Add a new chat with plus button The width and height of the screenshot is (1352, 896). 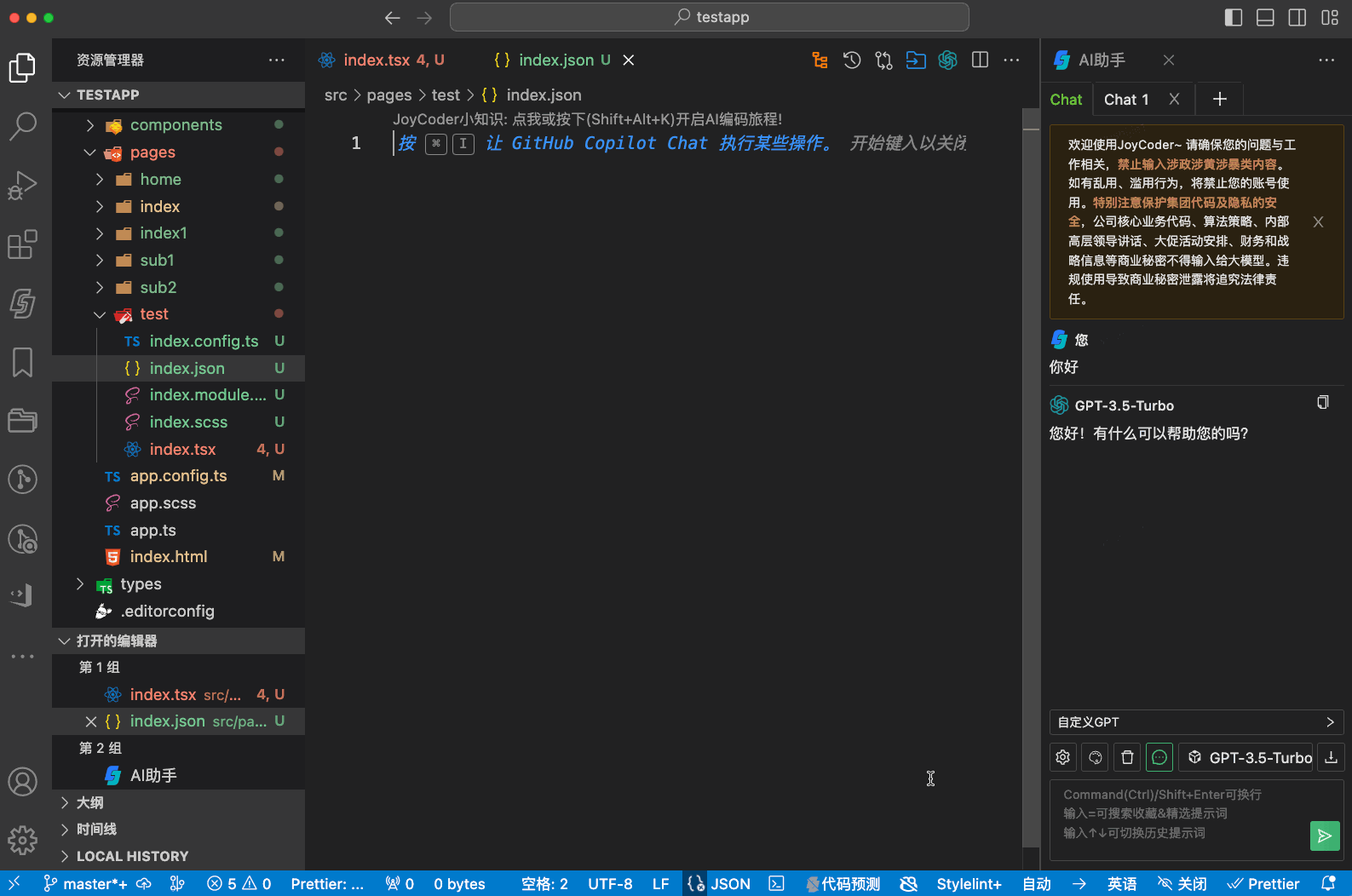pos(1219,100)
